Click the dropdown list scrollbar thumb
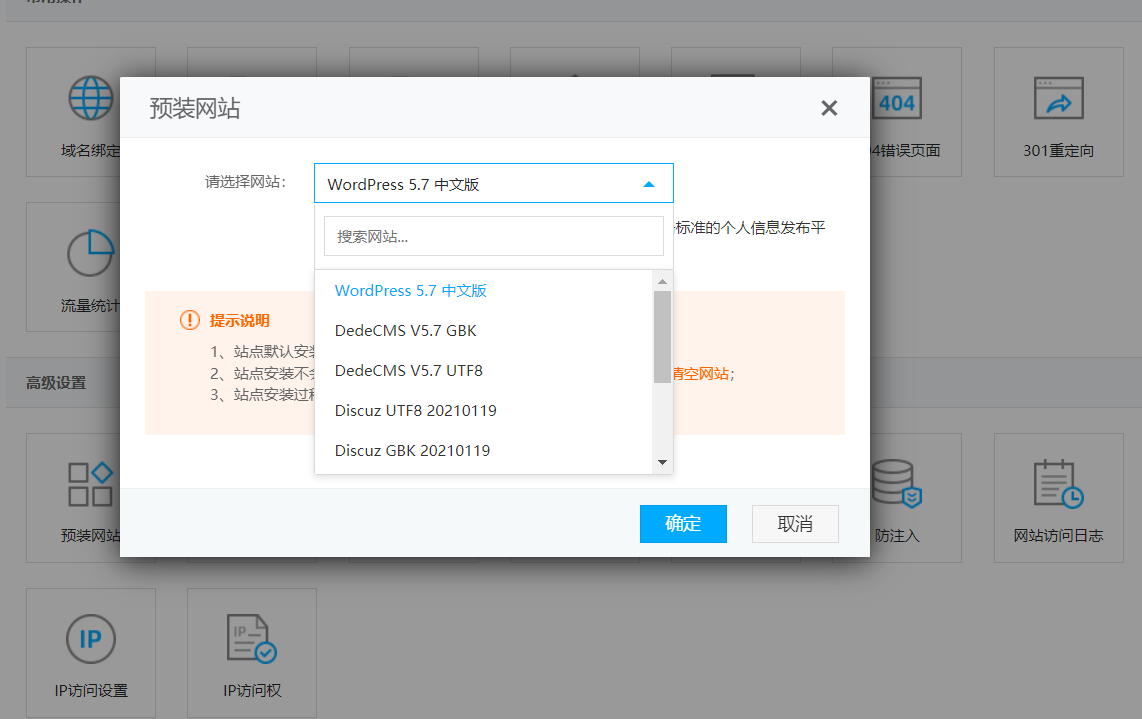 [x=662, y=337]
